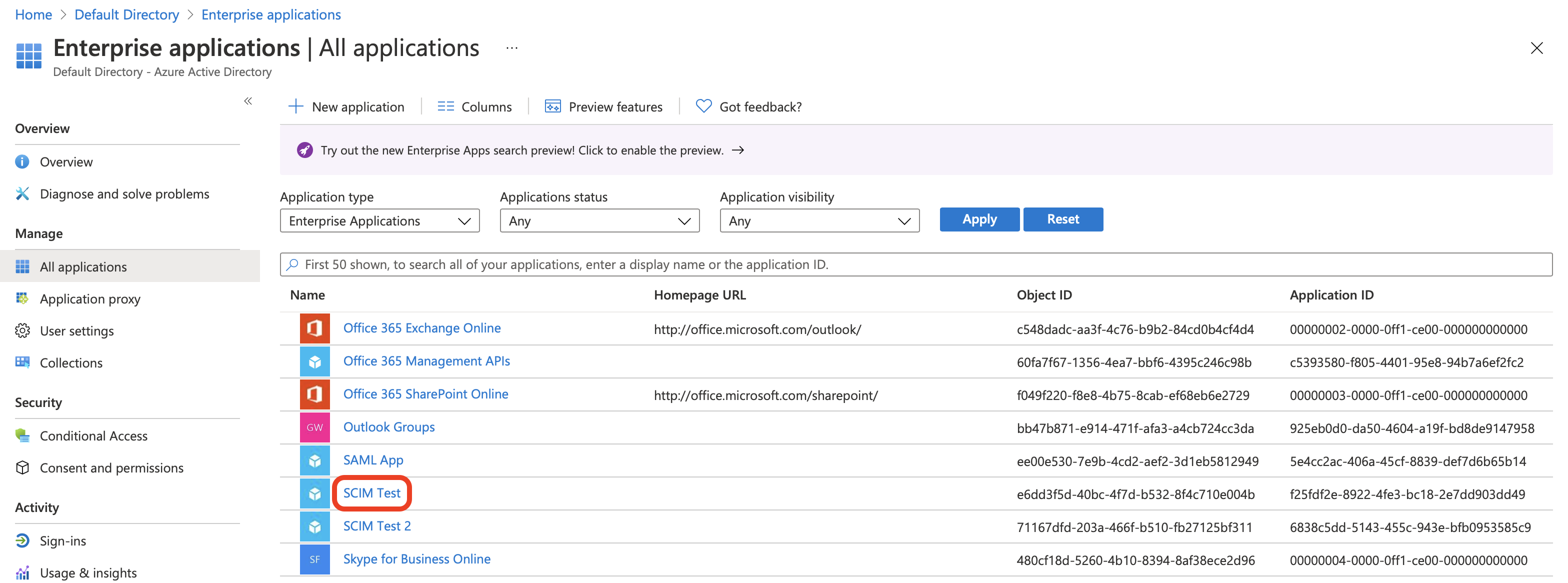This screenshot has width=1568, height=583.
Task: Click the Application proxy icon
Action: coord(22,299)
